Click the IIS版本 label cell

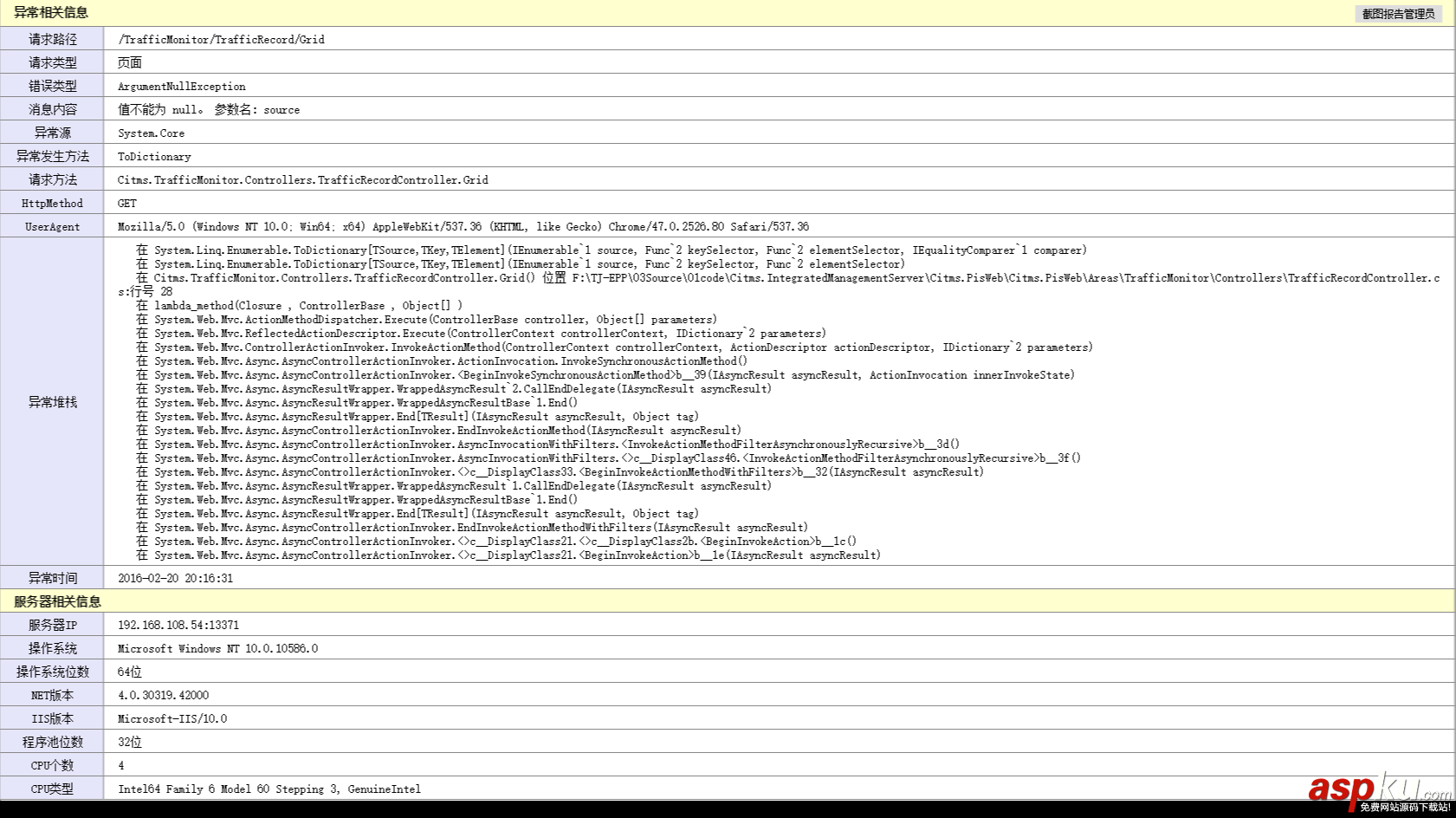click(52, 718)
